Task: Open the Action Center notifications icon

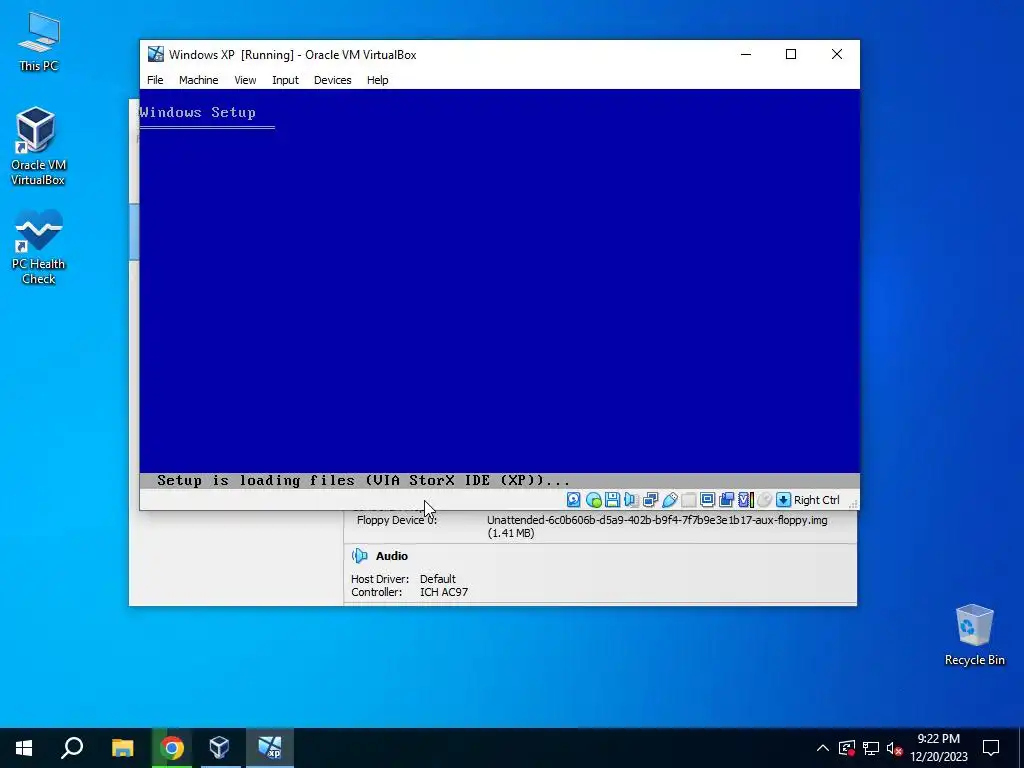Action: 991,748
